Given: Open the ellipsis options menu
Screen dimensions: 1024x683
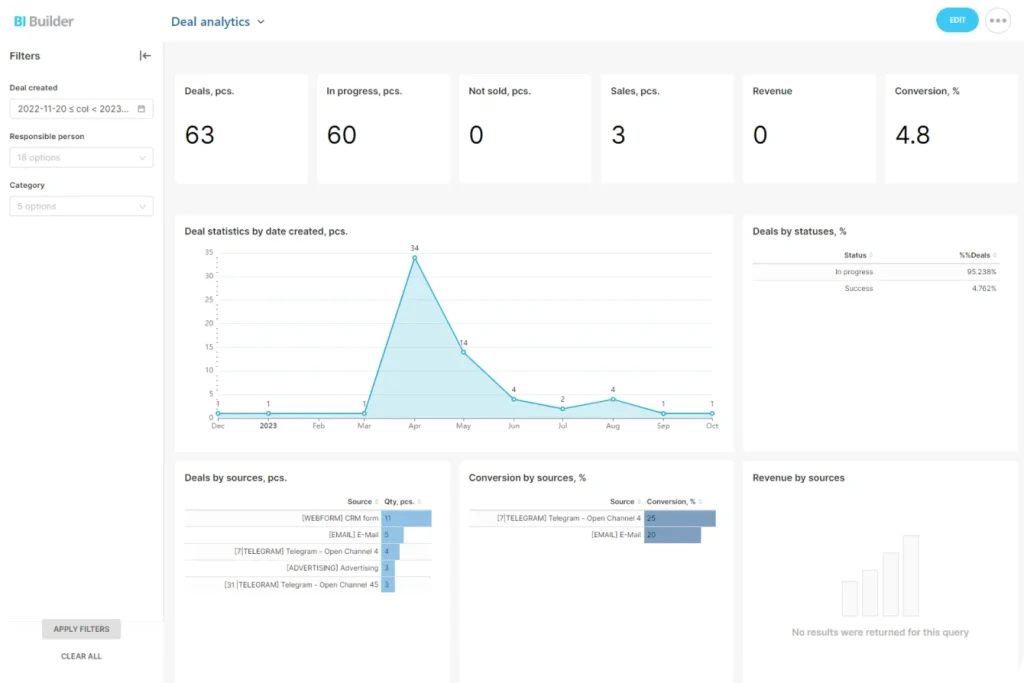Looking at the screenshot, I should pyautogui.click(x=997, y=19).
